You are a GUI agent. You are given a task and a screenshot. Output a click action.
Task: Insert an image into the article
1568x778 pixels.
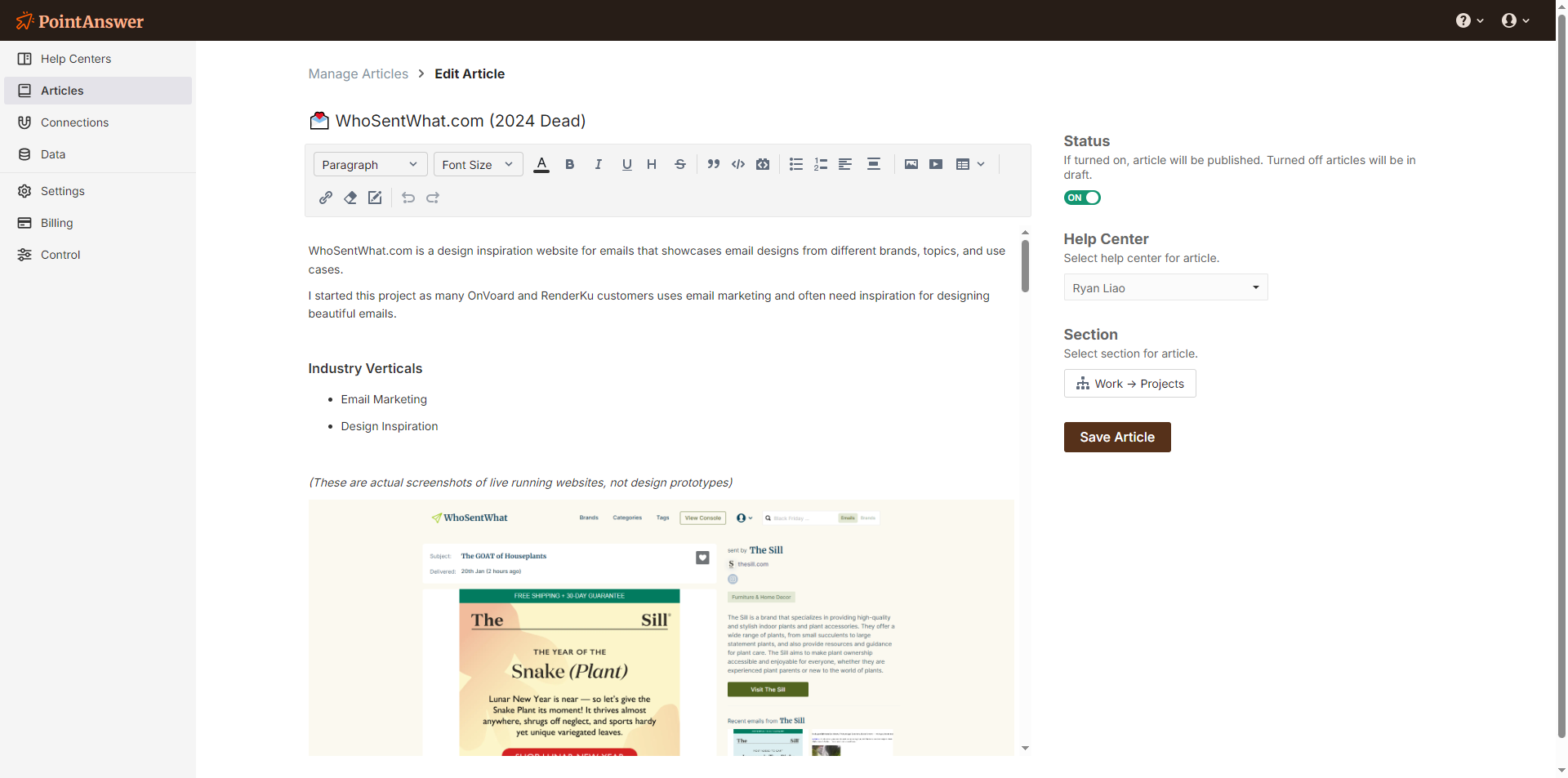pos(911,164)
